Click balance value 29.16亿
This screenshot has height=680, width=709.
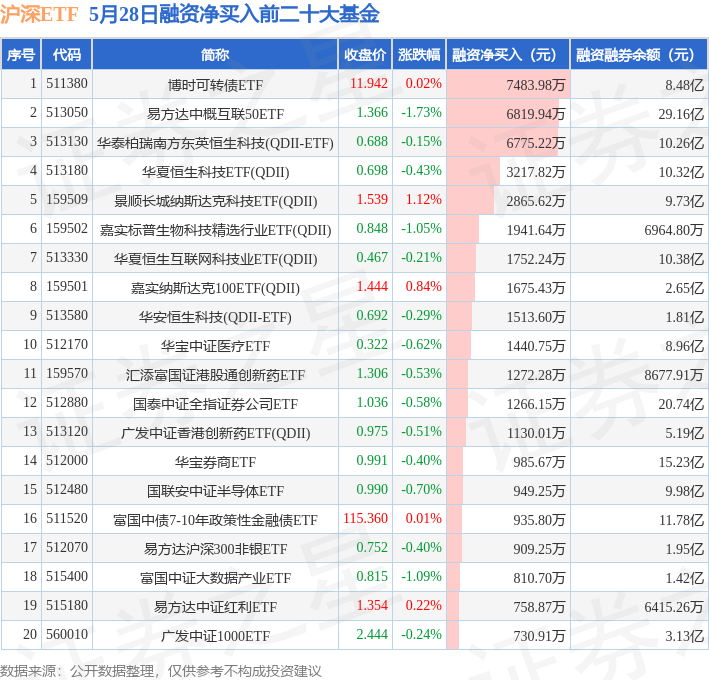pos(681,114)
